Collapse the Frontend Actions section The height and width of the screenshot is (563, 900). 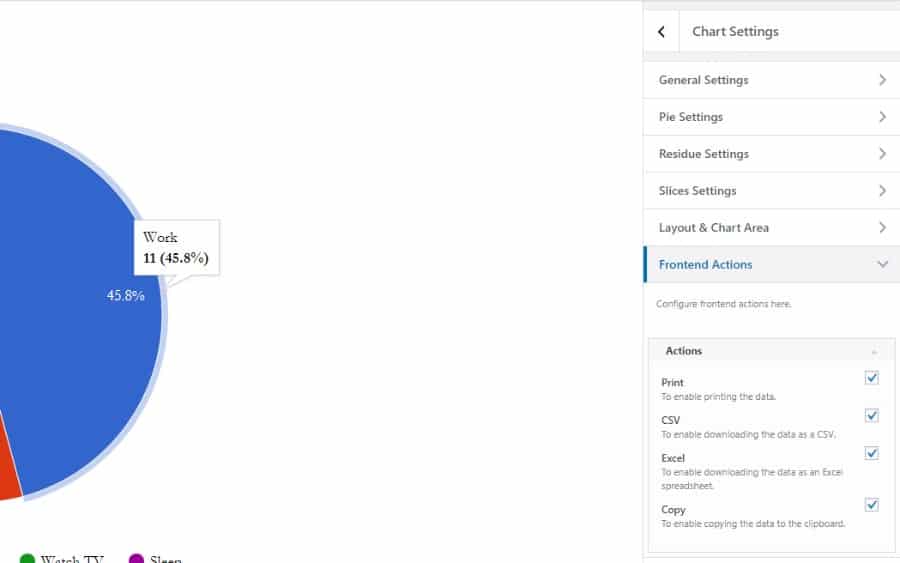coord(882,265)
